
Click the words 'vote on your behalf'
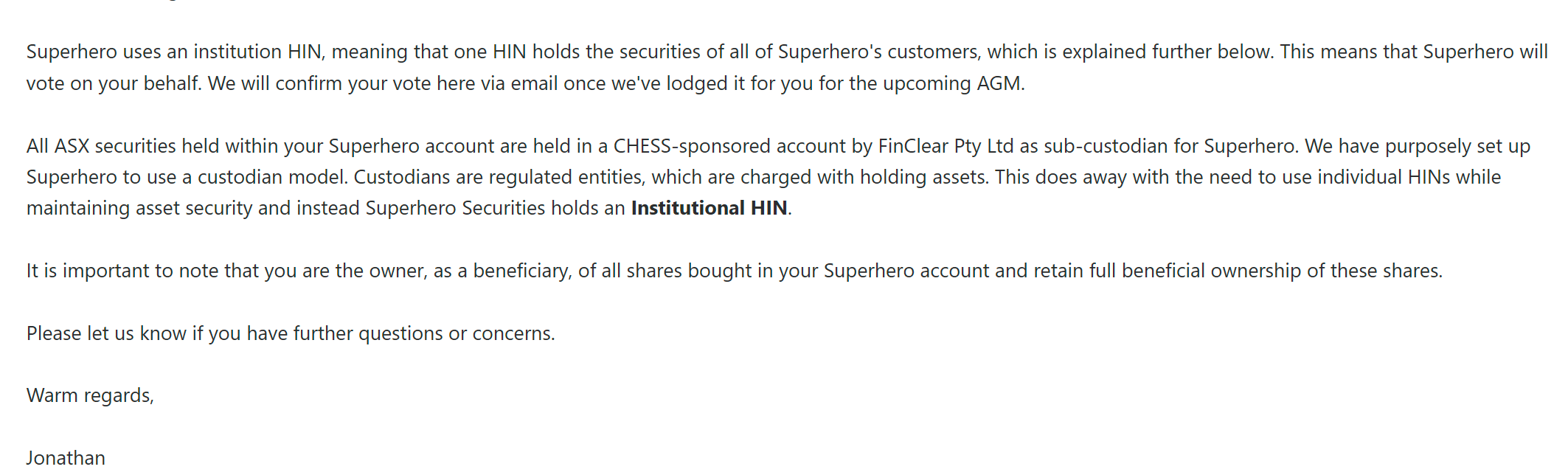[x=114, y=83]
